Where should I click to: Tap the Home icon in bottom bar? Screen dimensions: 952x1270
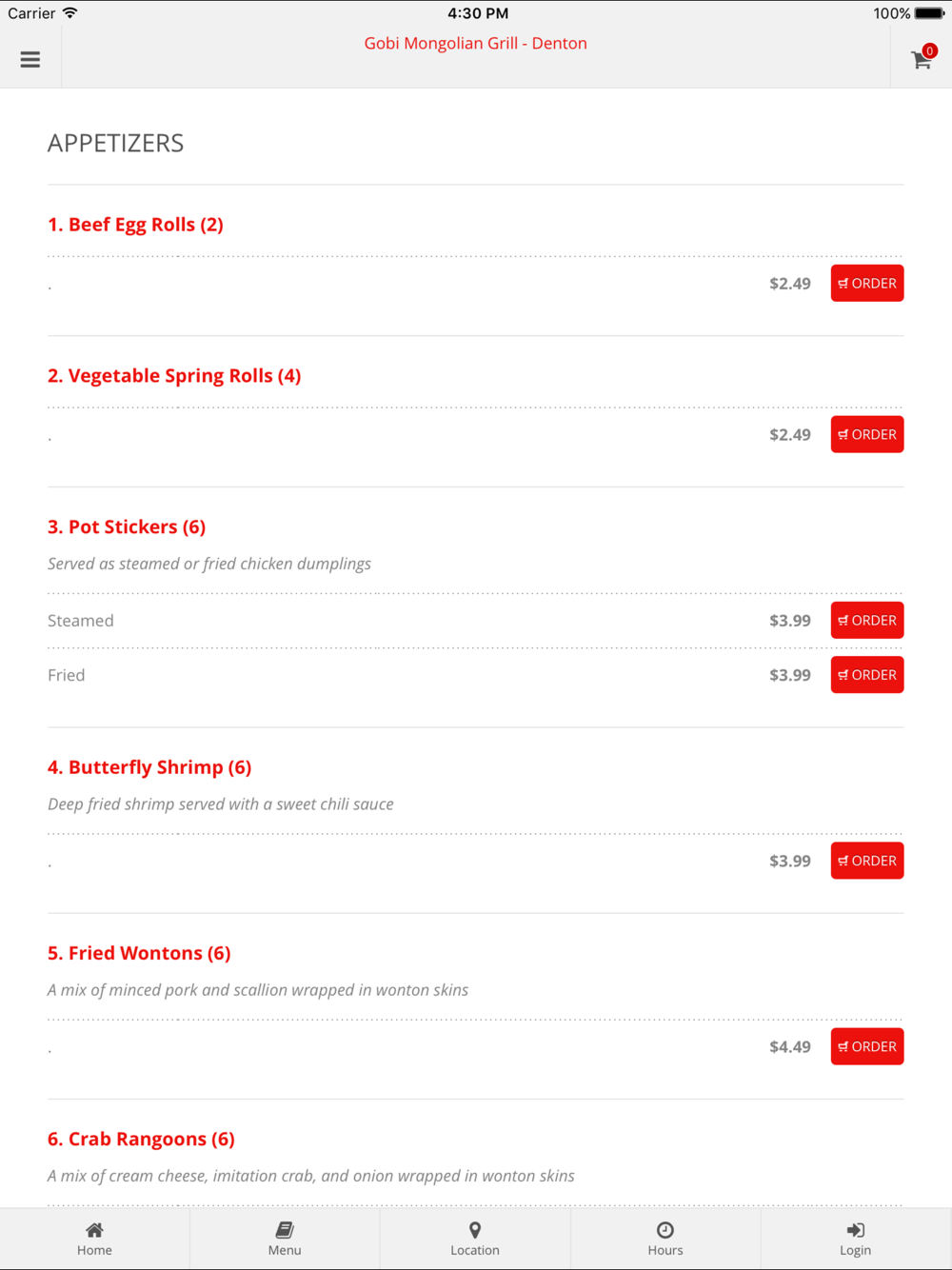94,1230
